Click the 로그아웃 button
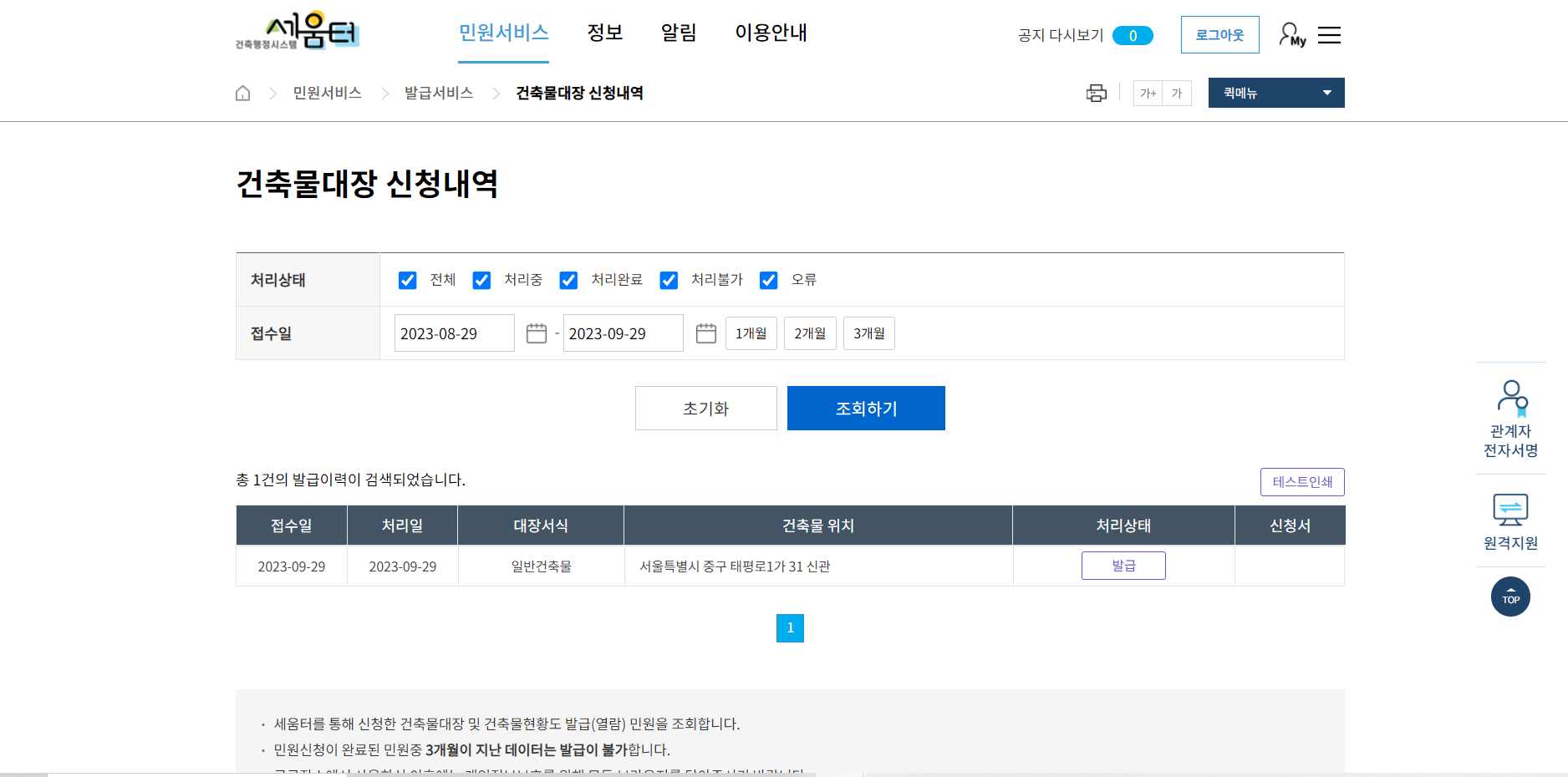The height and width of the screenshot is (777, 1568). [1219, 34]
